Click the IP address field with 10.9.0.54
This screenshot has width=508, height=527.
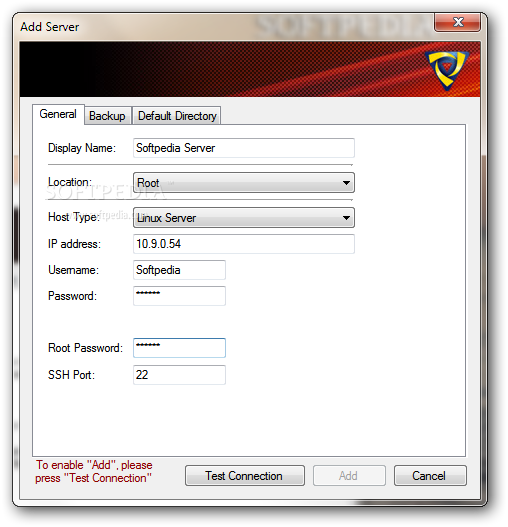coord(244,244)
